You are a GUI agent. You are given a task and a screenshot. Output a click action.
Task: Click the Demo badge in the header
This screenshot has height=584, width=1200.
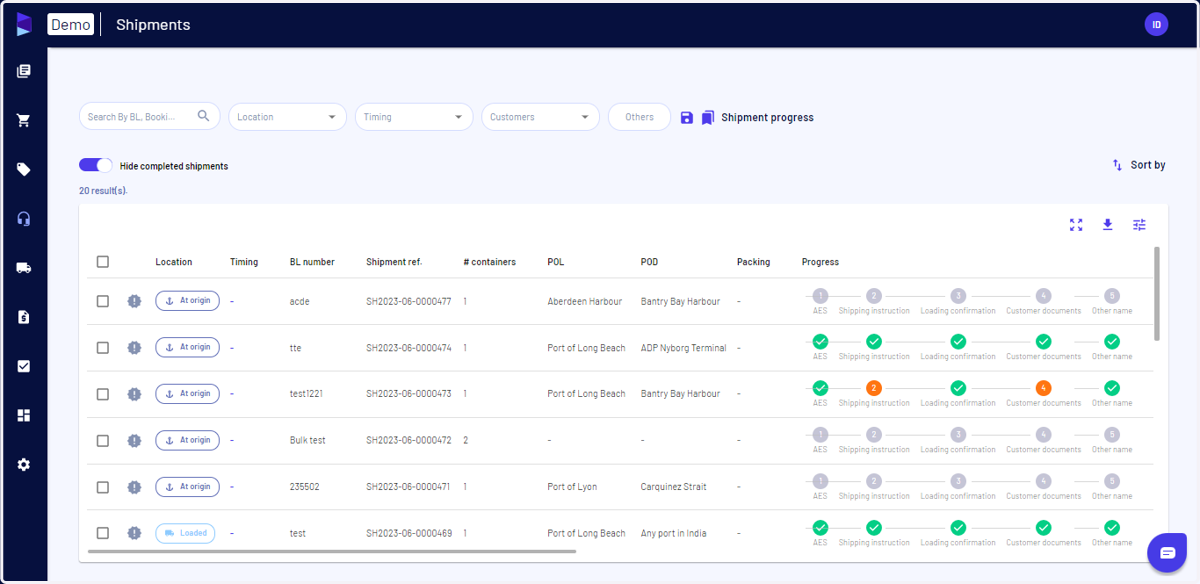71,24
